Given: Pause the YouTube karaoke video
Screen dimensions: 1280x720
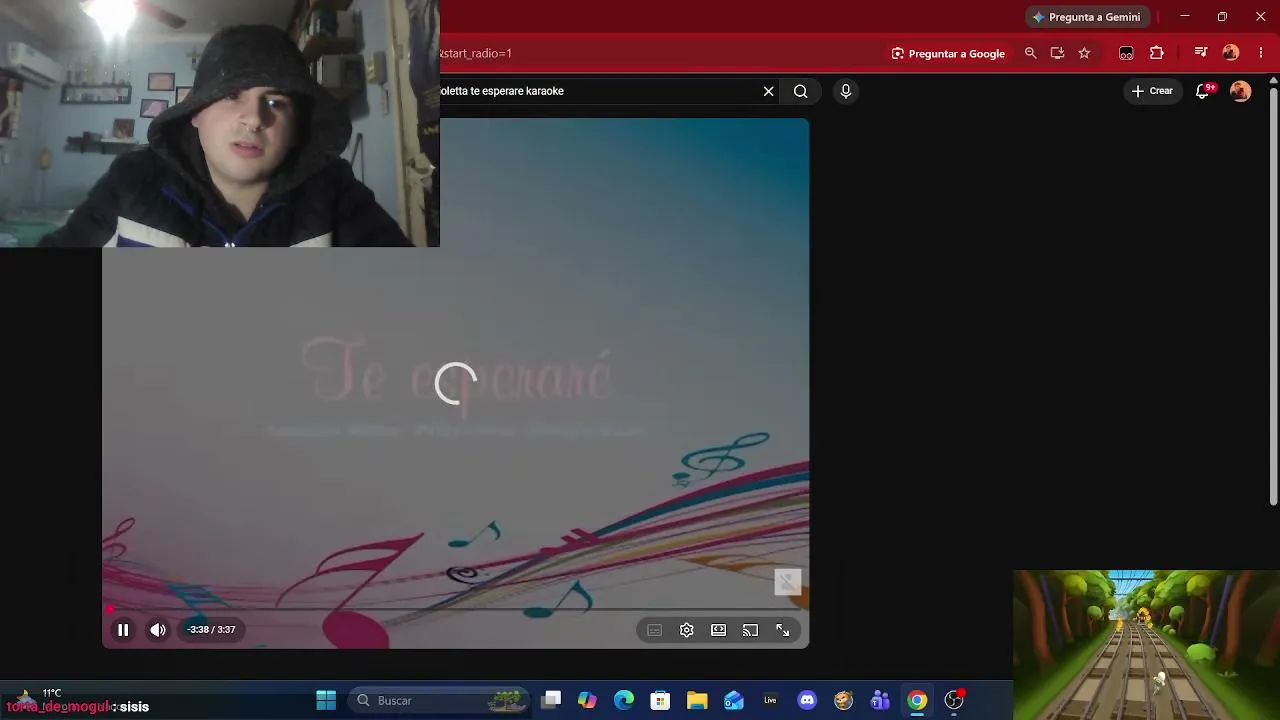Looking at the screenshot, I should (x=123, y=630).
